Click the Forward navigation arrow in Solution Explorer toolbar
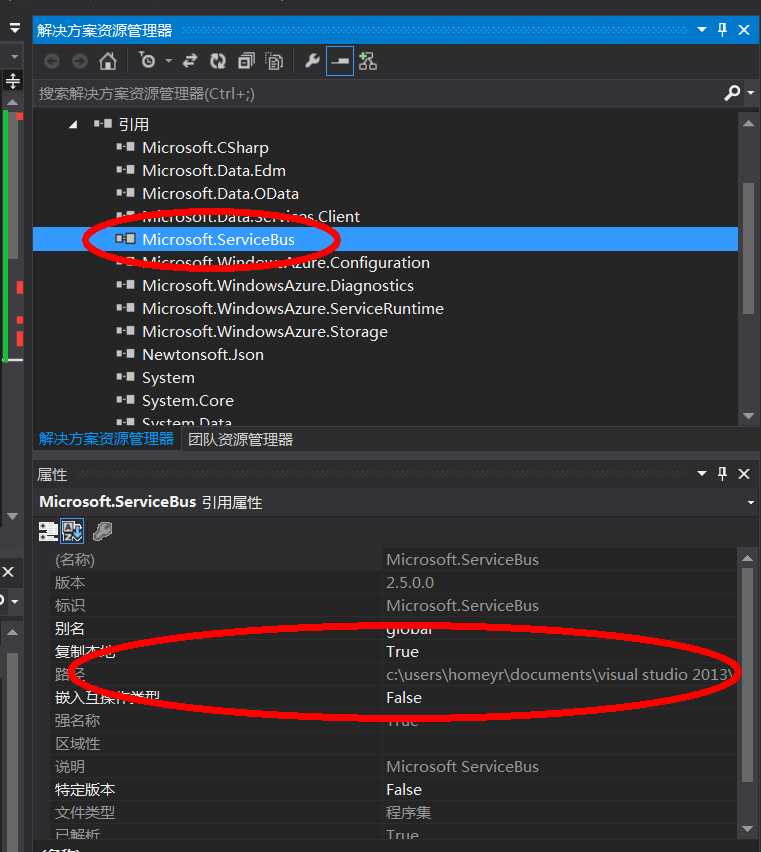761x852 pixels. [x=80, y=61]
